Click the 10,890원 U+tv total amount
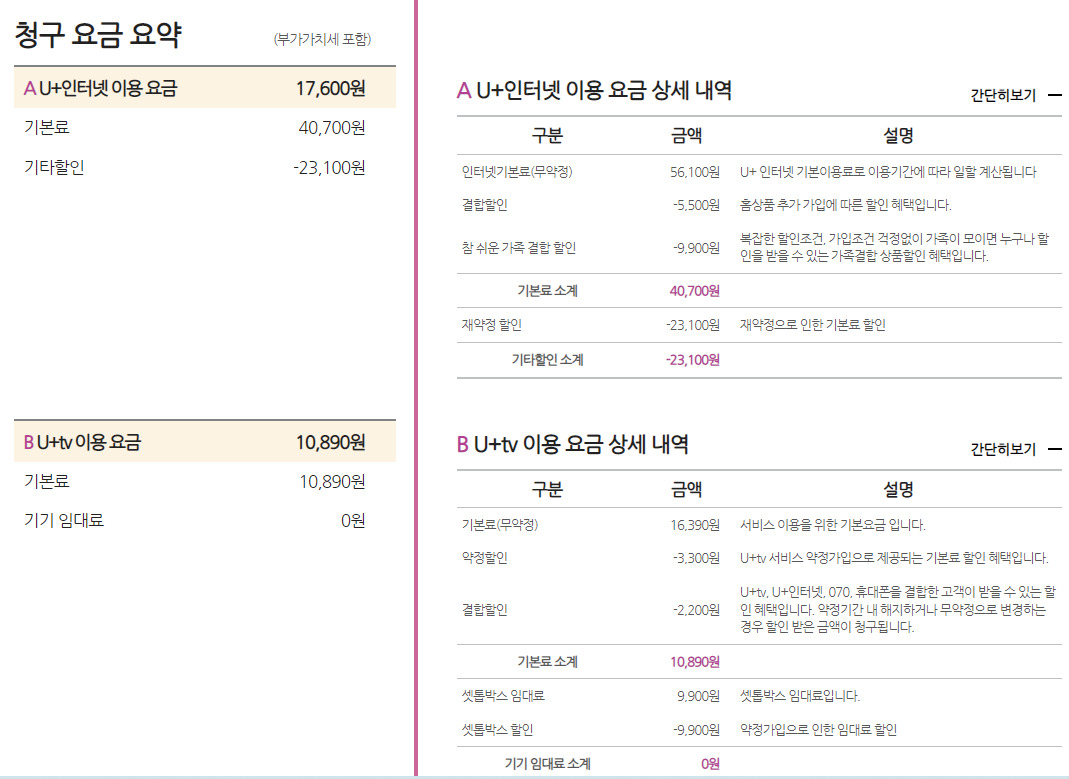The image size is (1069, 779). 330,442
